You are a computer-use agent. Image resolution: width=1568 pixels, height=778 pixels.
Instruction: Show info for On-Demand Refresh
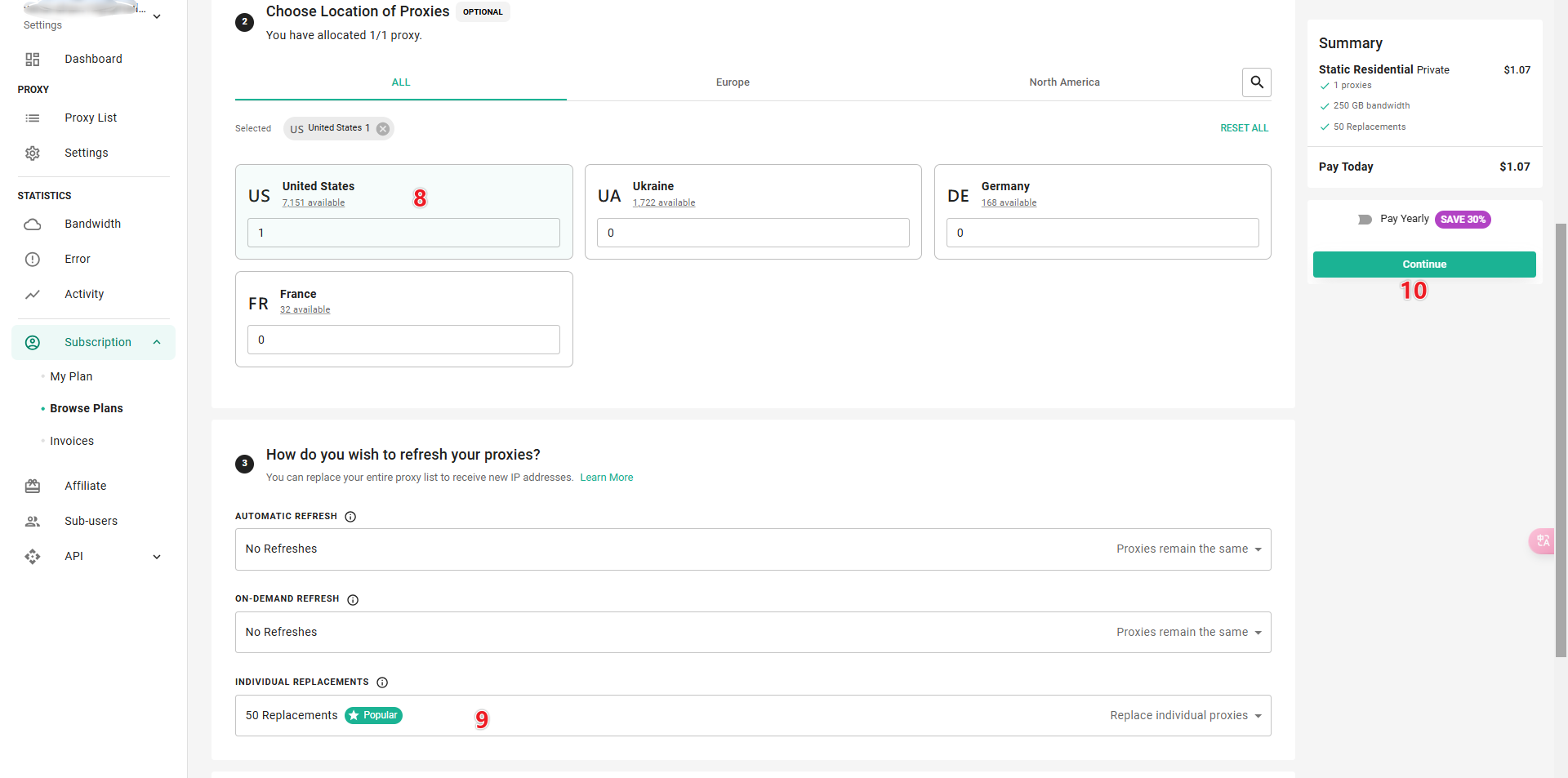pos(353,600)
